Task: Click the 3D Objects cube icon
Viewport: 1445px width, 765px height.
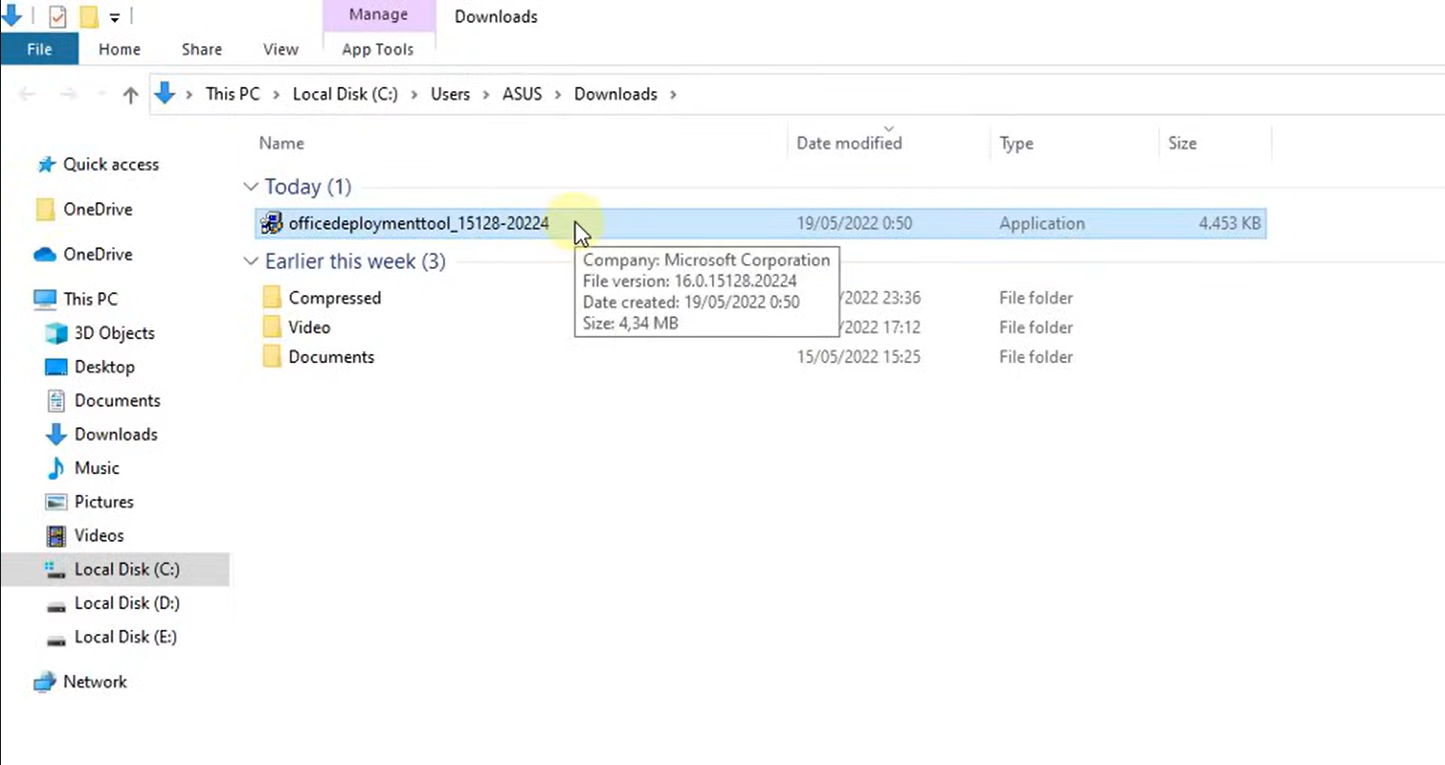Action: coord(56,333)
